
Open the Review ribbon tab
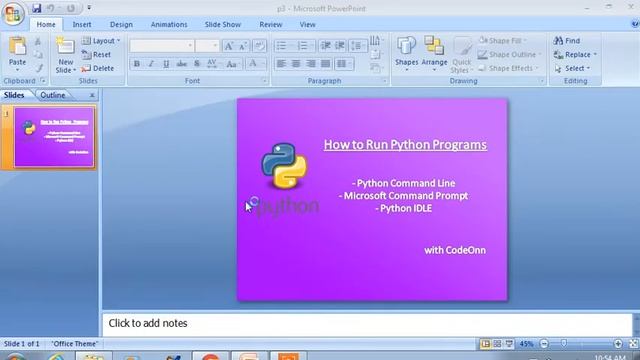(x=271, y=24)
